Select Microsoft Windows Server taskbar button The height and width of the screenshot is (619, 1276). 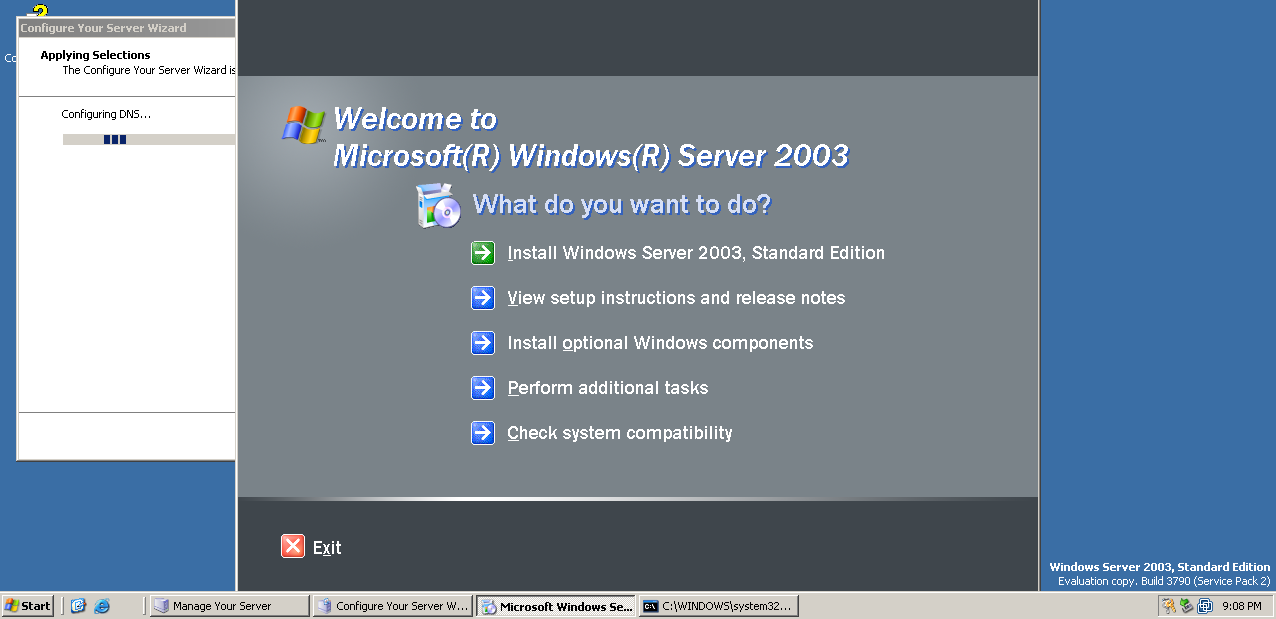(x=556, y=606)
